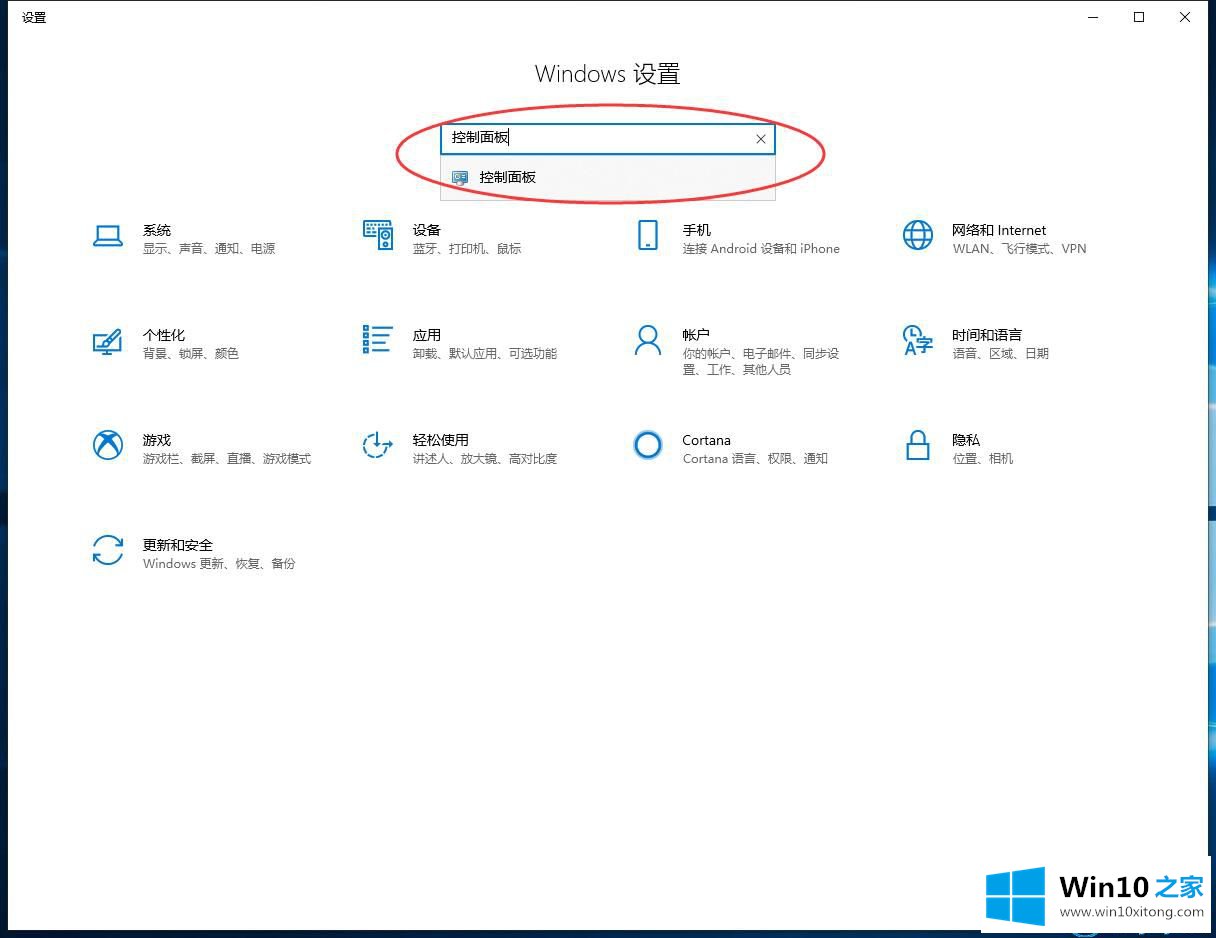Open 更新和安全 settings label
Image resolution: width=1216 pixels, height=938 pixels.
(178, 545)
